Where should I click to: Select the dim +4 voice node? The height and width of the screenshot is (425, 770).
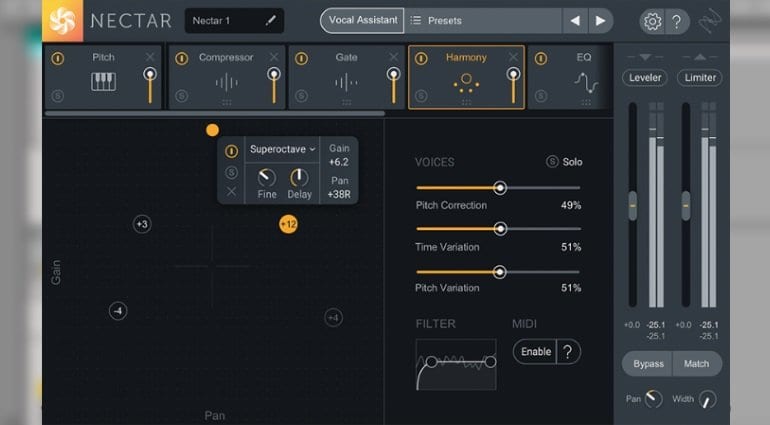point(333,318)
